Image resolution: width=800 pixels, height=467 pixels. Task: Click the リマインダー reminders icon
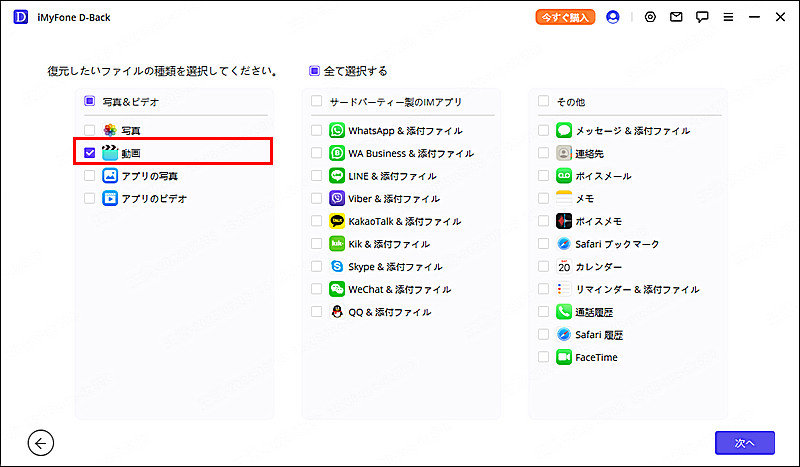click(564, 289)
